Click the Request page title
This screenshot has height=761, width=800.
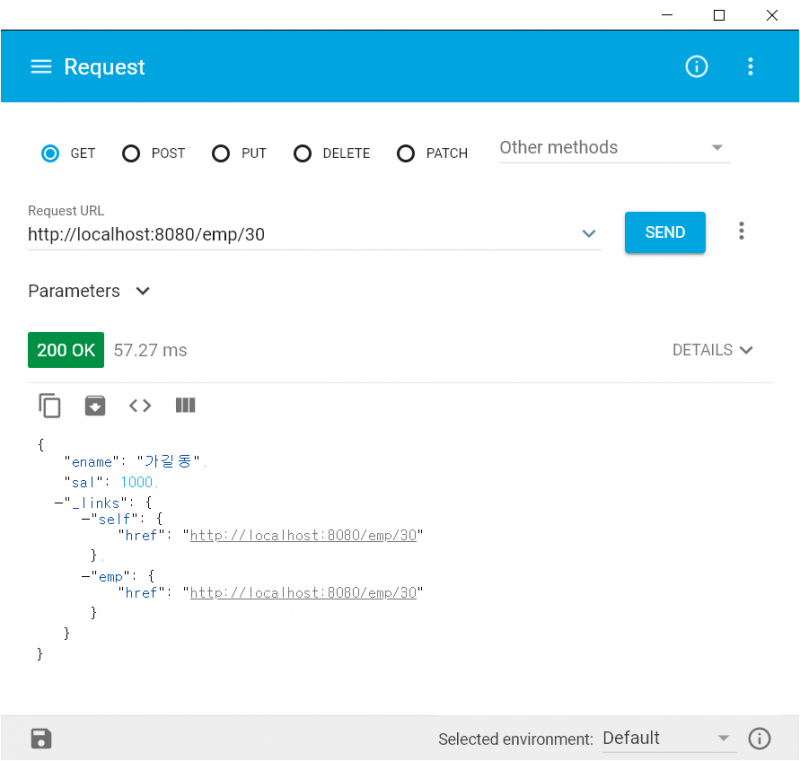104,67
